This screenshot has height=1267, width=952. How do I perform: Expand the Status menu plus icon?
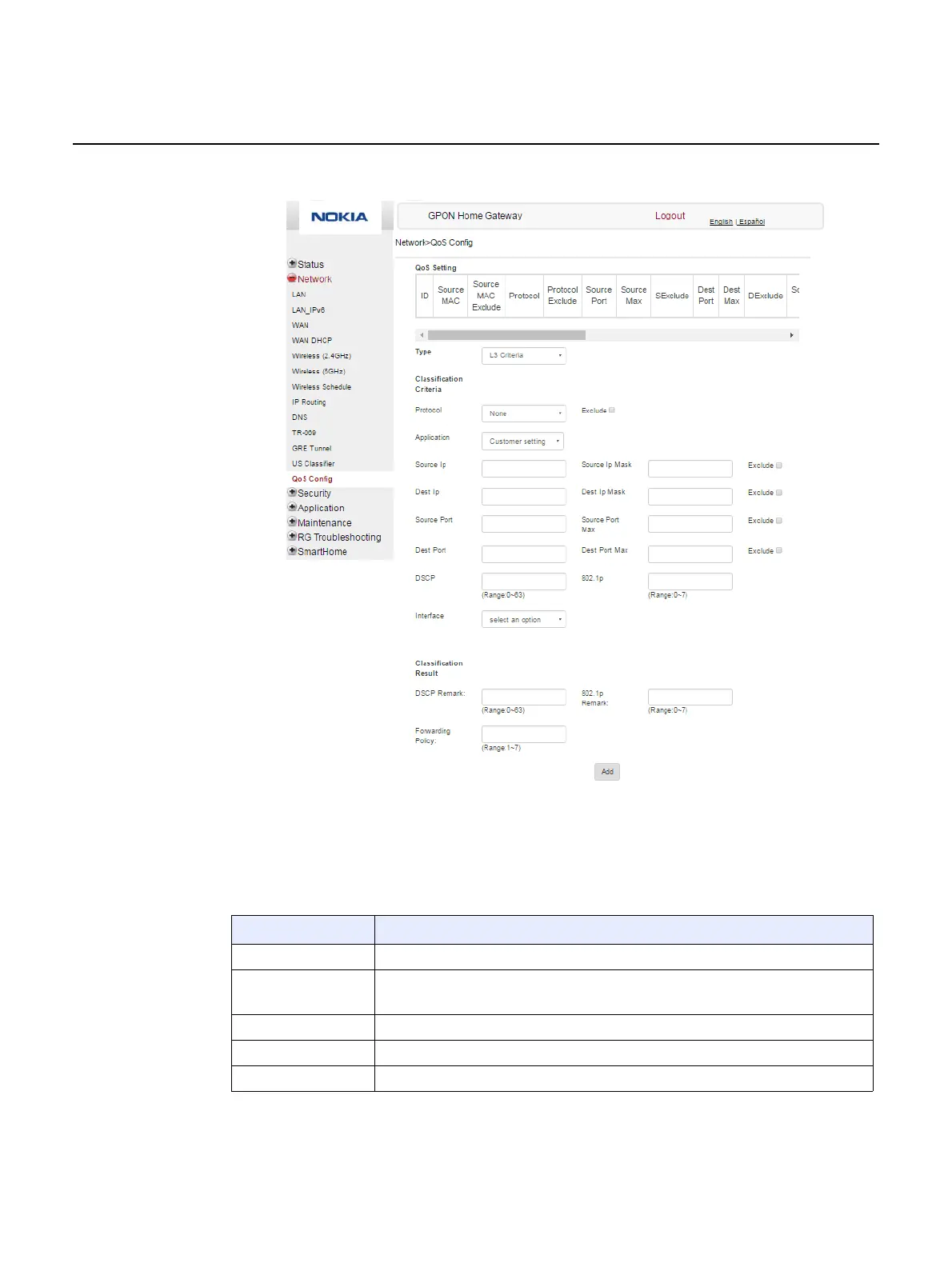(292, 263)
